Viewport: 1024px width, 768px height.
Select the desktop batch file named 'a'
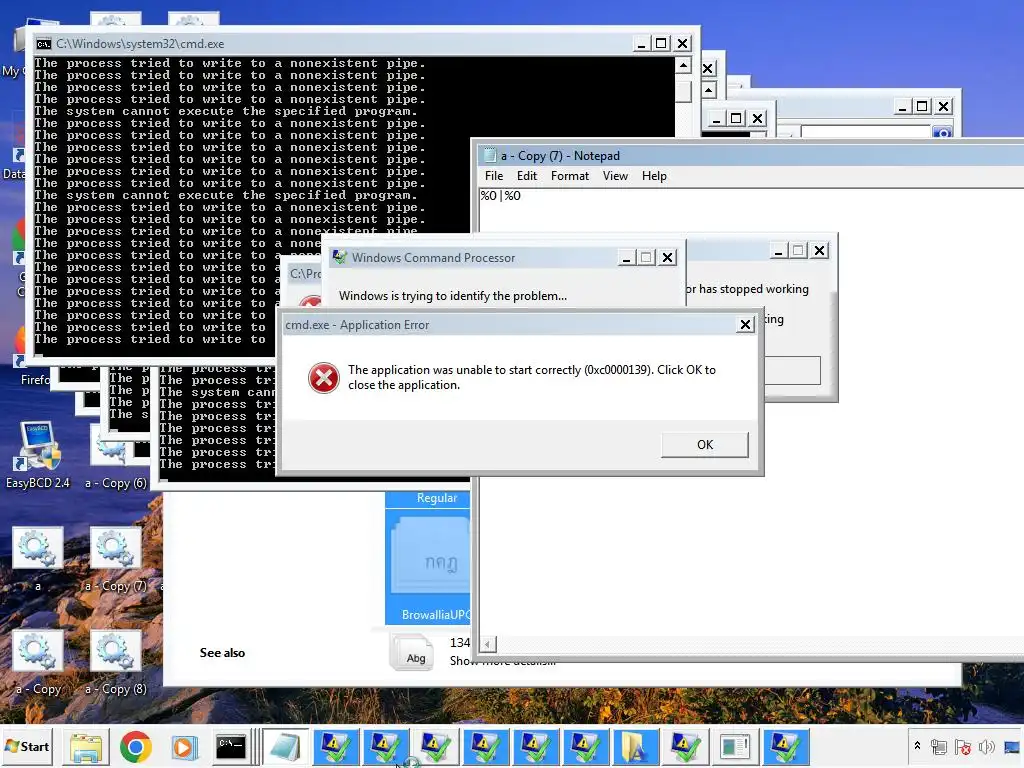click(x=38, y=558)
